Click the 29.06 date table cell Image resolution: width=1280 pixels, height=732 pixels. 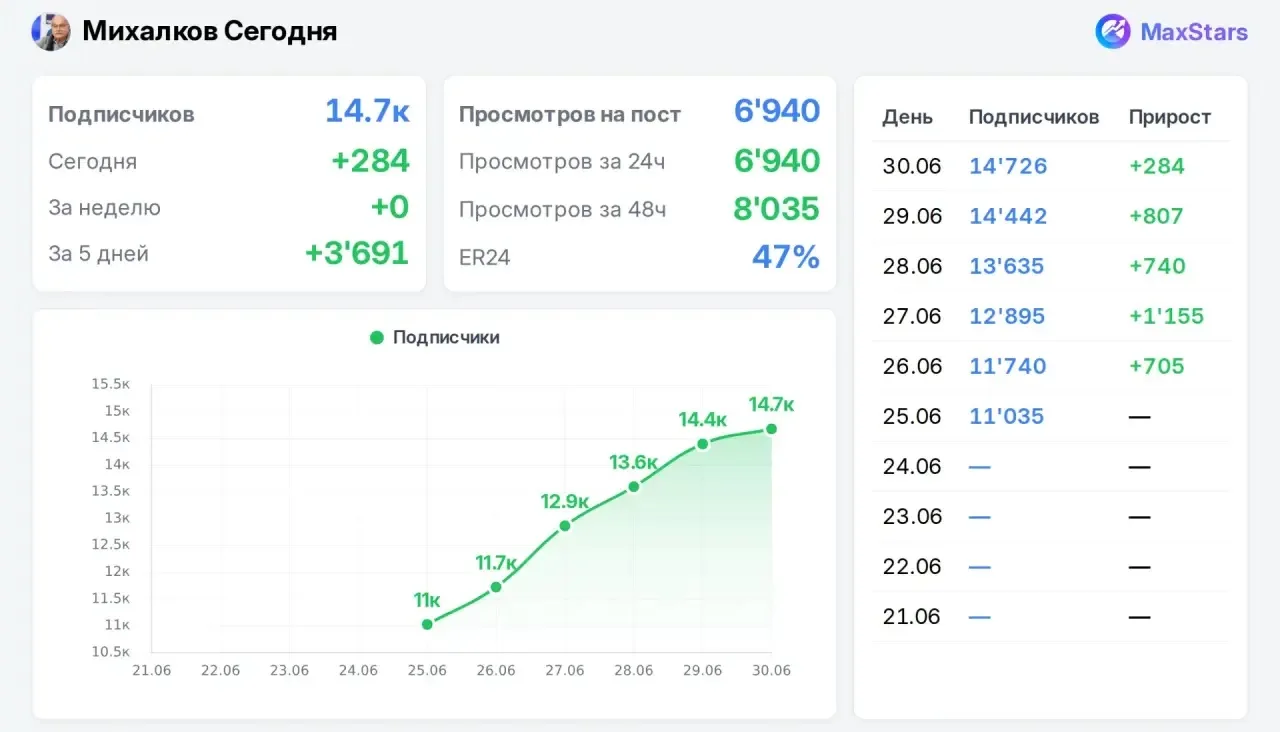click(x=912, y=216)
